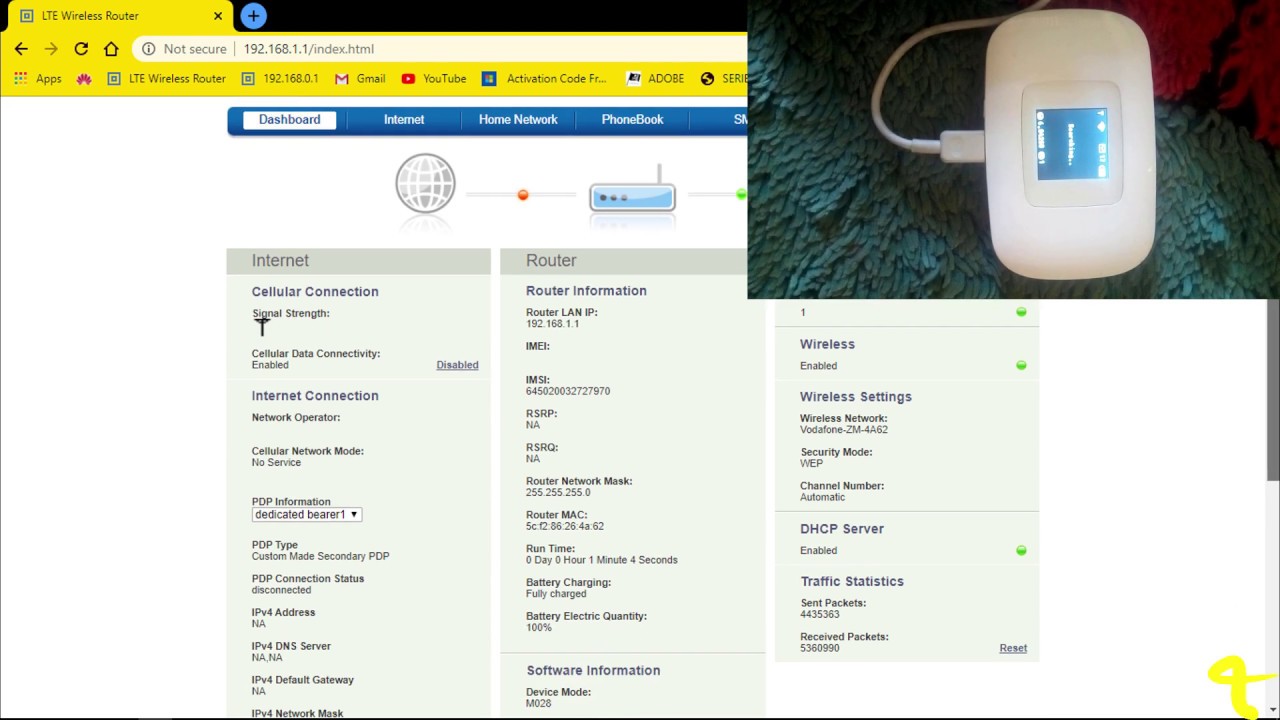Open the LTE Wireless Router bookmark
The height and width of the screenshot is (720, 1280).
point(166,78)
